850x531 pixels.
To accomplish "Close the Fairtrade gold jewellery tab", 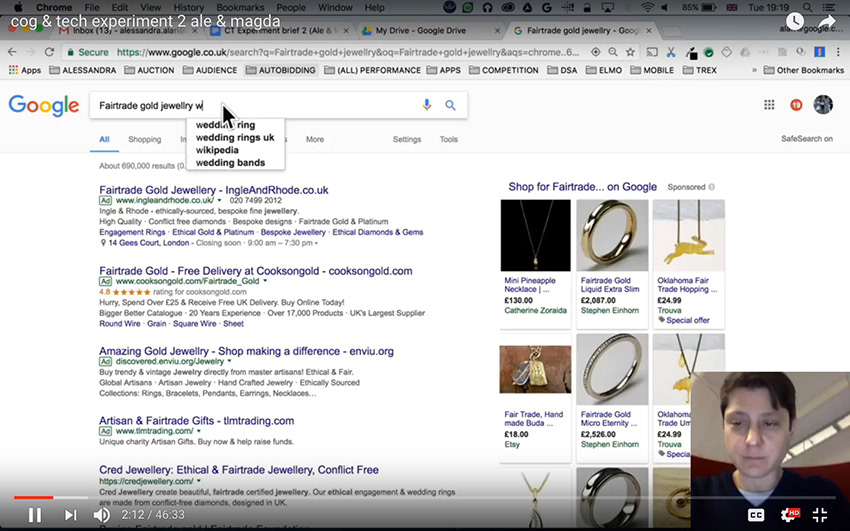I will click(x=649, y=31).
